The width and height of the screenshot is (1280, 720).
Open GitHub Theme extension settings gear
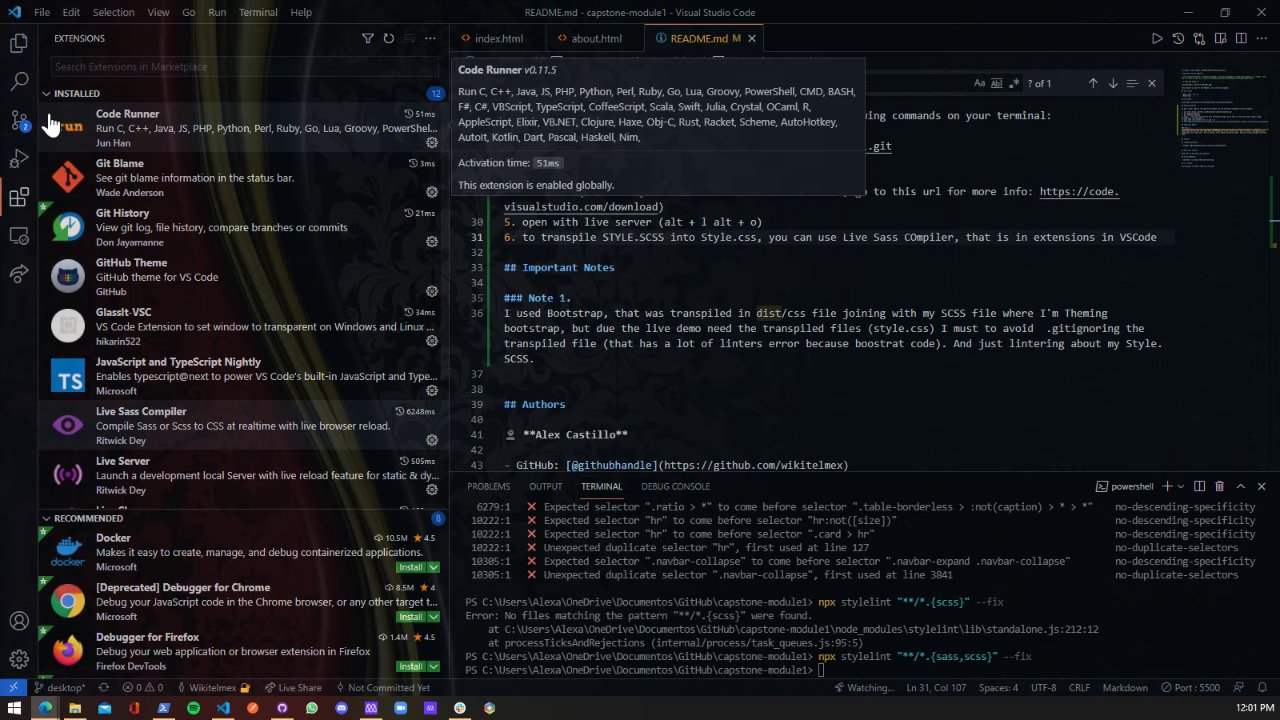tap(432, 291)
